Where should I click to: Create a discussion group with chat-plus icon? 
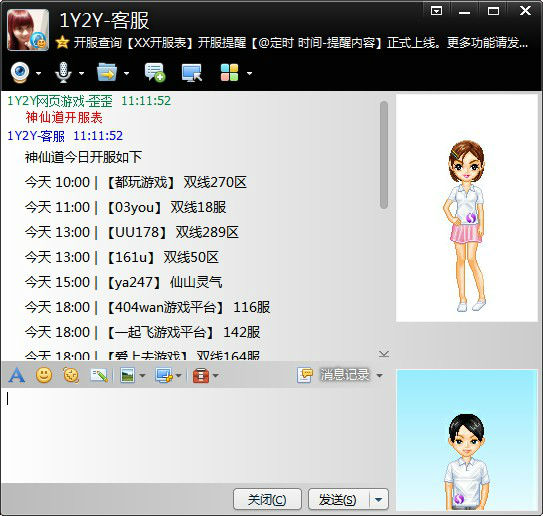(x=155, y=73)
